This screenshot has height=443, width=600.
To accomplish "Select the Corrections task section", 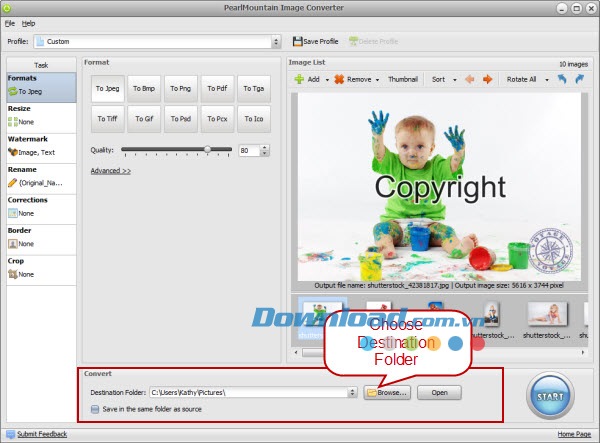I will pyautogui.click(x=41, y=209).
